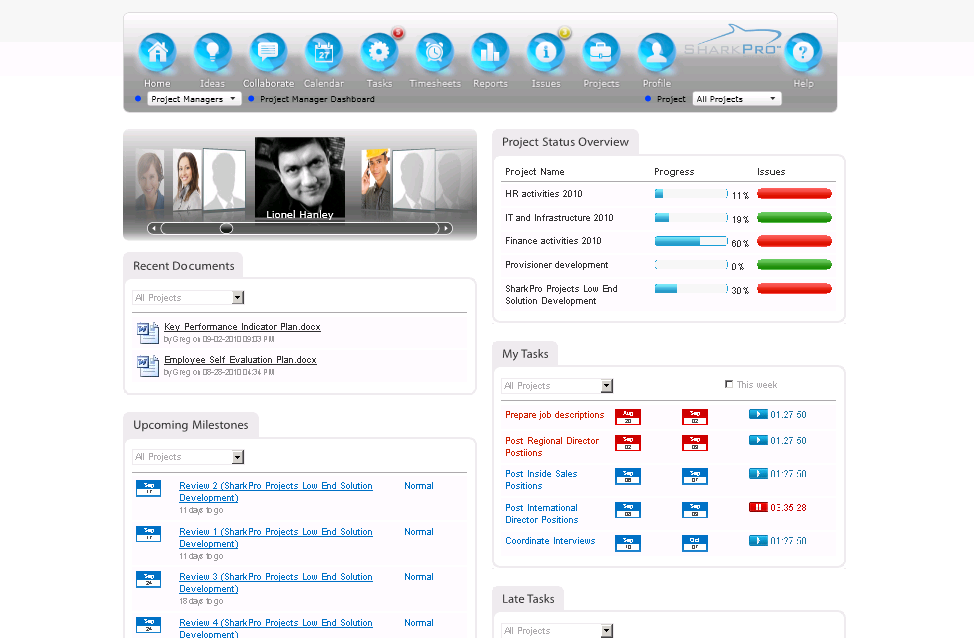Image resolution: width=974 pixels, height=638 pixels.
Task: Open the Project All Projects dropdown in header
Action: tap(737, 99)
